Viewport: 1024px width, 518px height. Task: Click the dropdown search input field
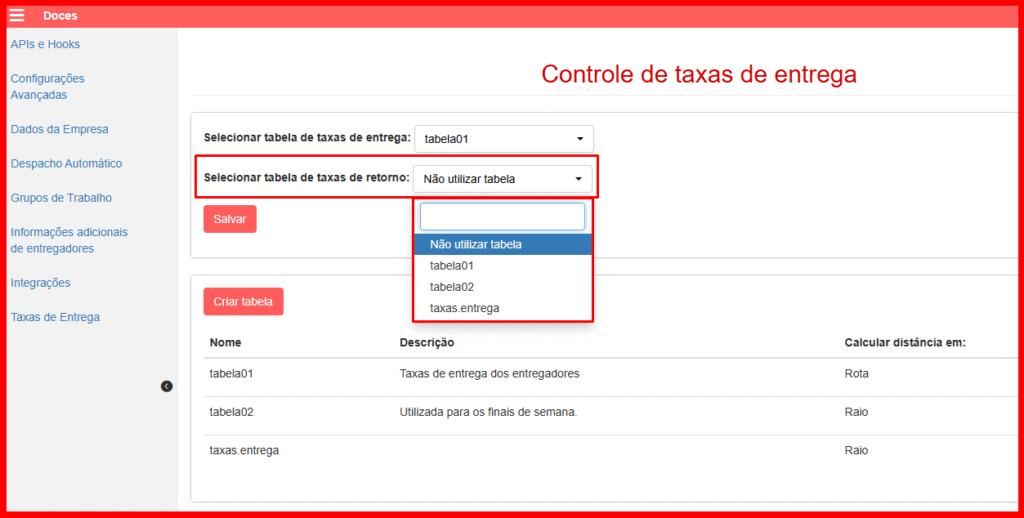[502, 217]
